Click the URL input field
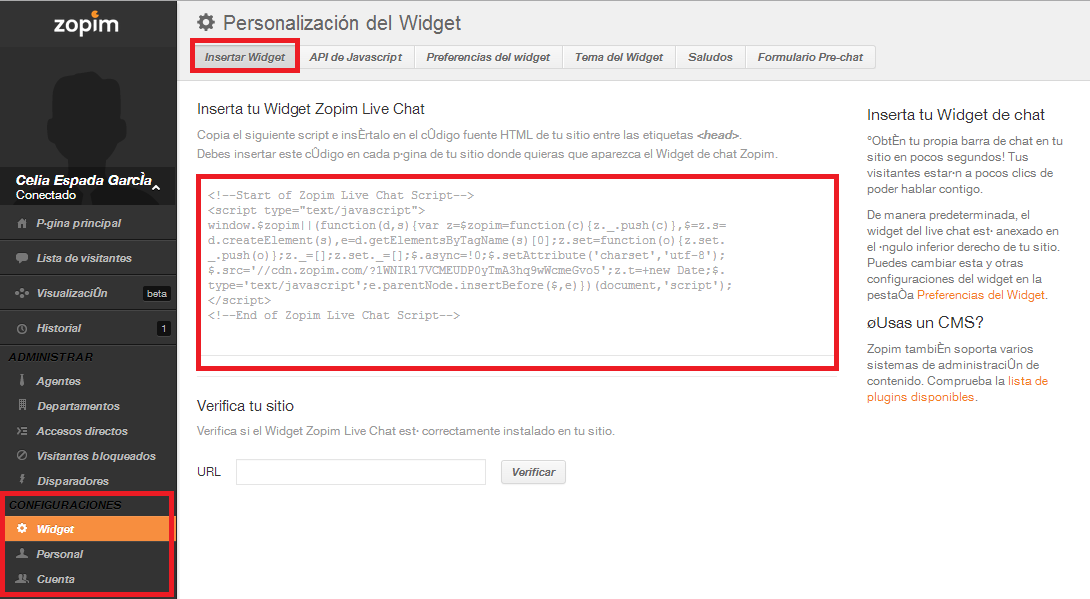The width and height of the screenshot is (1090, 599). tap(361, 472)
